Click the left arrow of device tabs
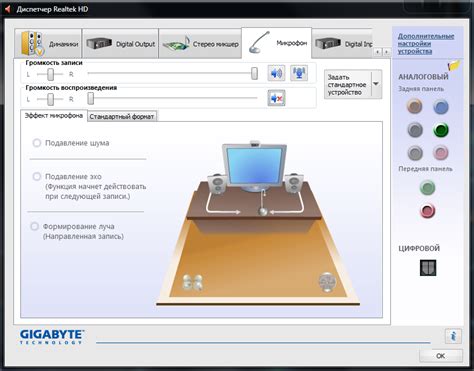 point(377,52)
